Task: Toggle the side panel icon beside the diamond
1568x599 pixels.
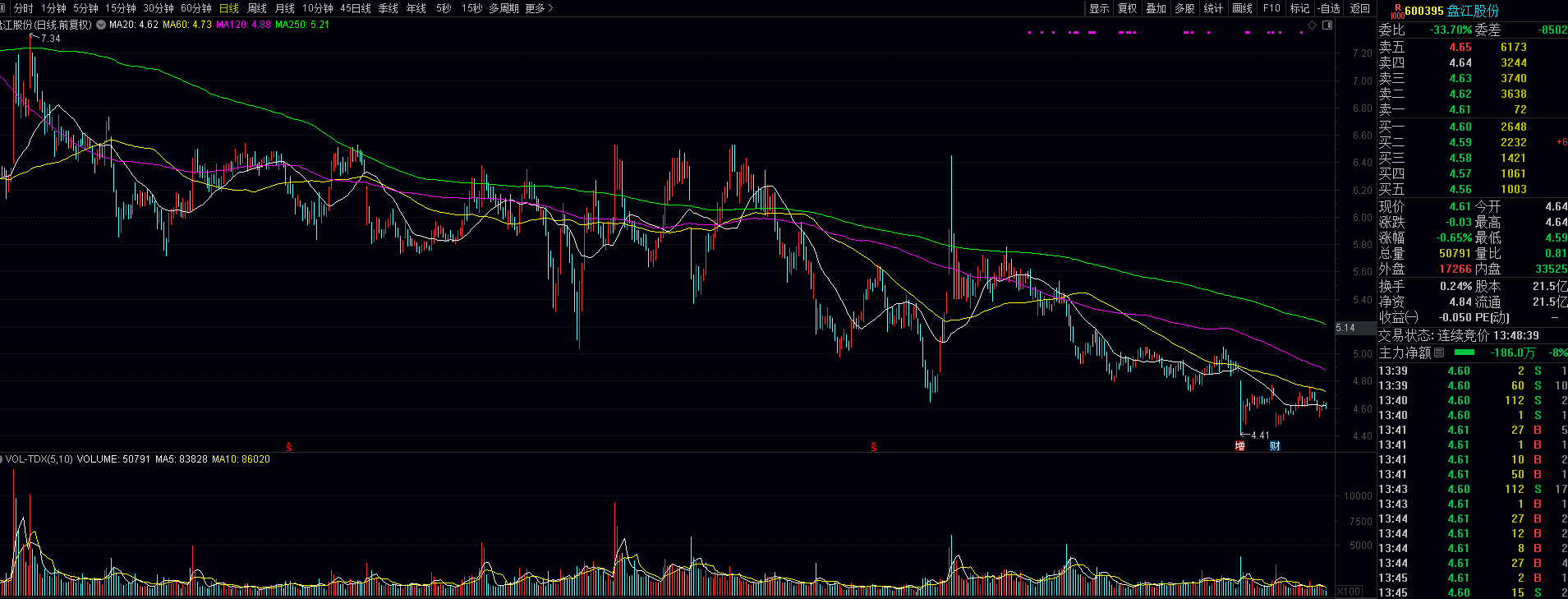Action: pyautogui.click(x=1327, y=25)
